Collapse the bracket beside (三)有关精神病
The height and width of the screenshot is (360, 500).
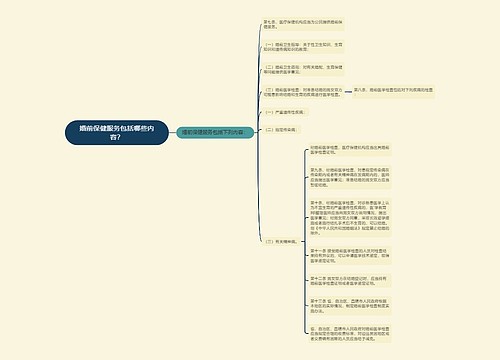pos(304,241)
